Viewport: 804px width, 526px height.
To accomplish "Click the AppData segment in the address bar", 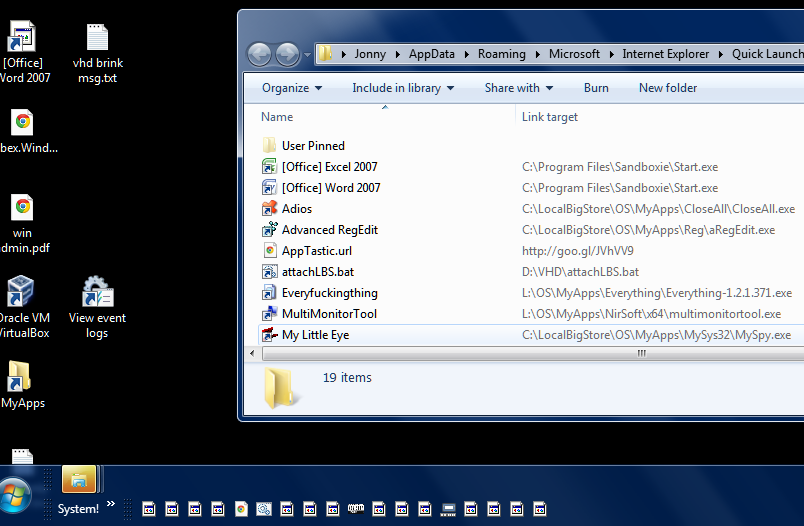I will click(x=431, y=54).
